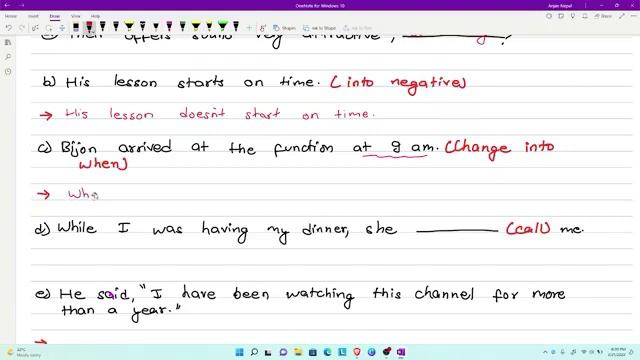Show the notebook navigation pane
640x360 pixels.
click(8, 42)
